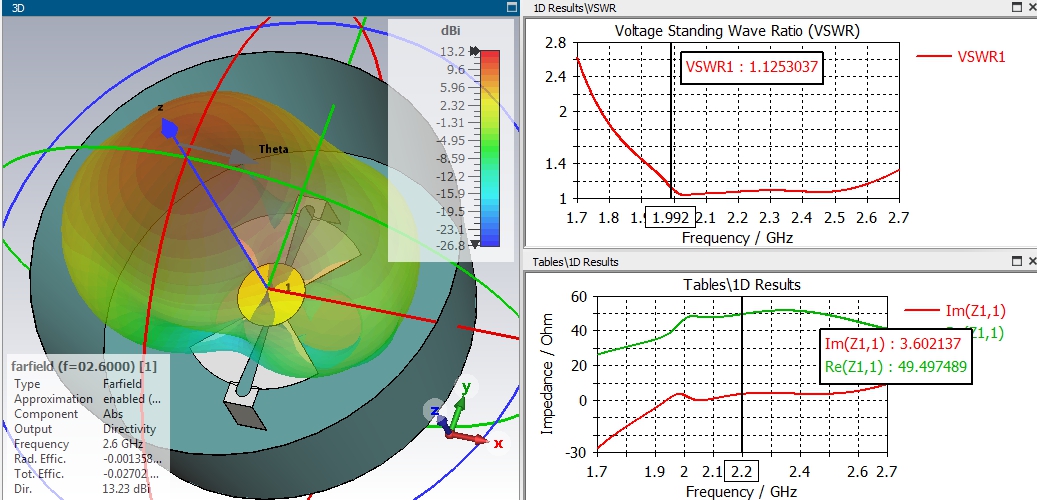The width and height of the screenshot is (1037, 500).
Task: Click the 1.992 marker frequency box
Action: point(672,217)
